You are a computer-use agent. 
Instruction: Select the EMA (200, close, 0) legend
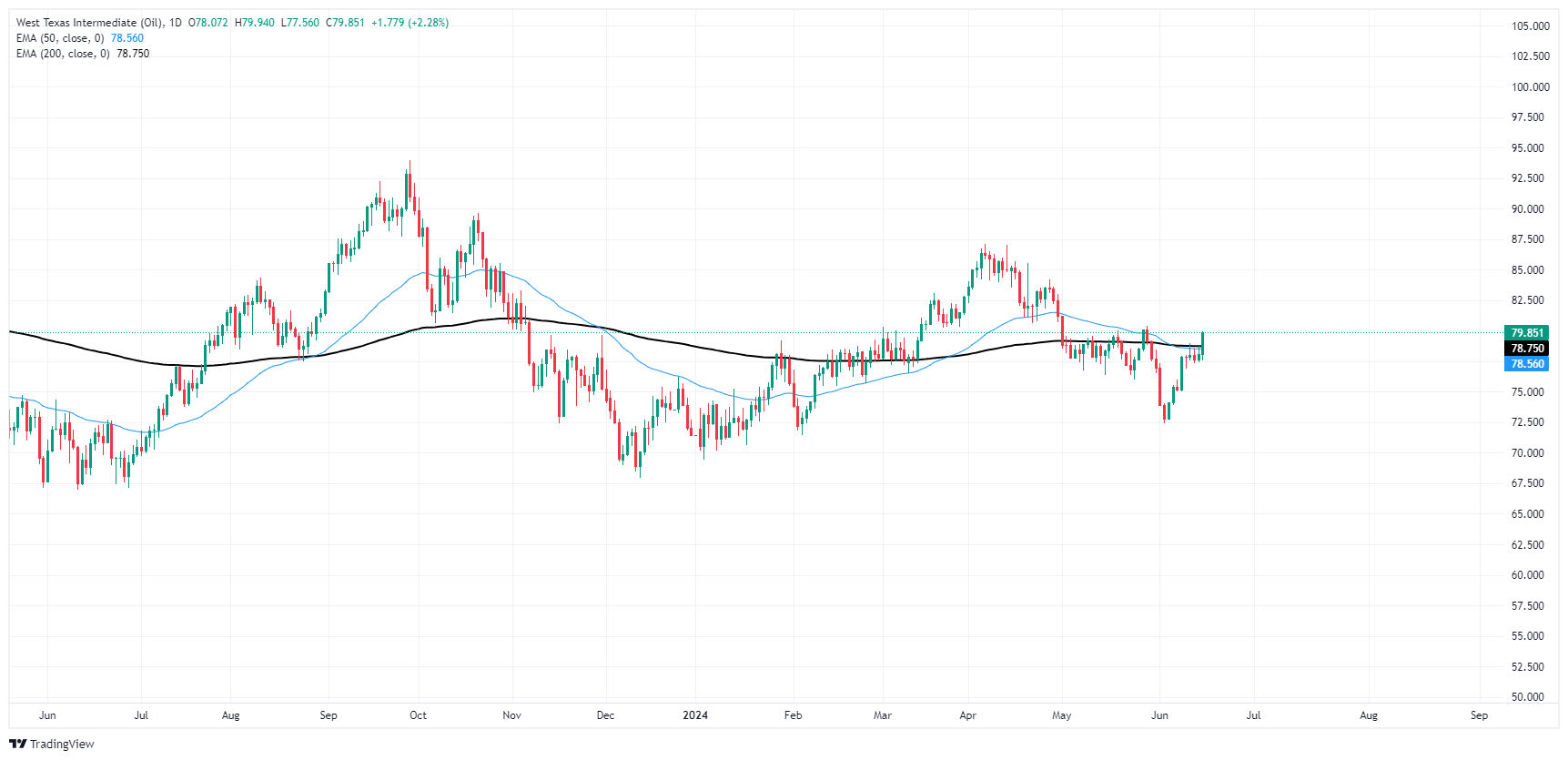(63, 54)
